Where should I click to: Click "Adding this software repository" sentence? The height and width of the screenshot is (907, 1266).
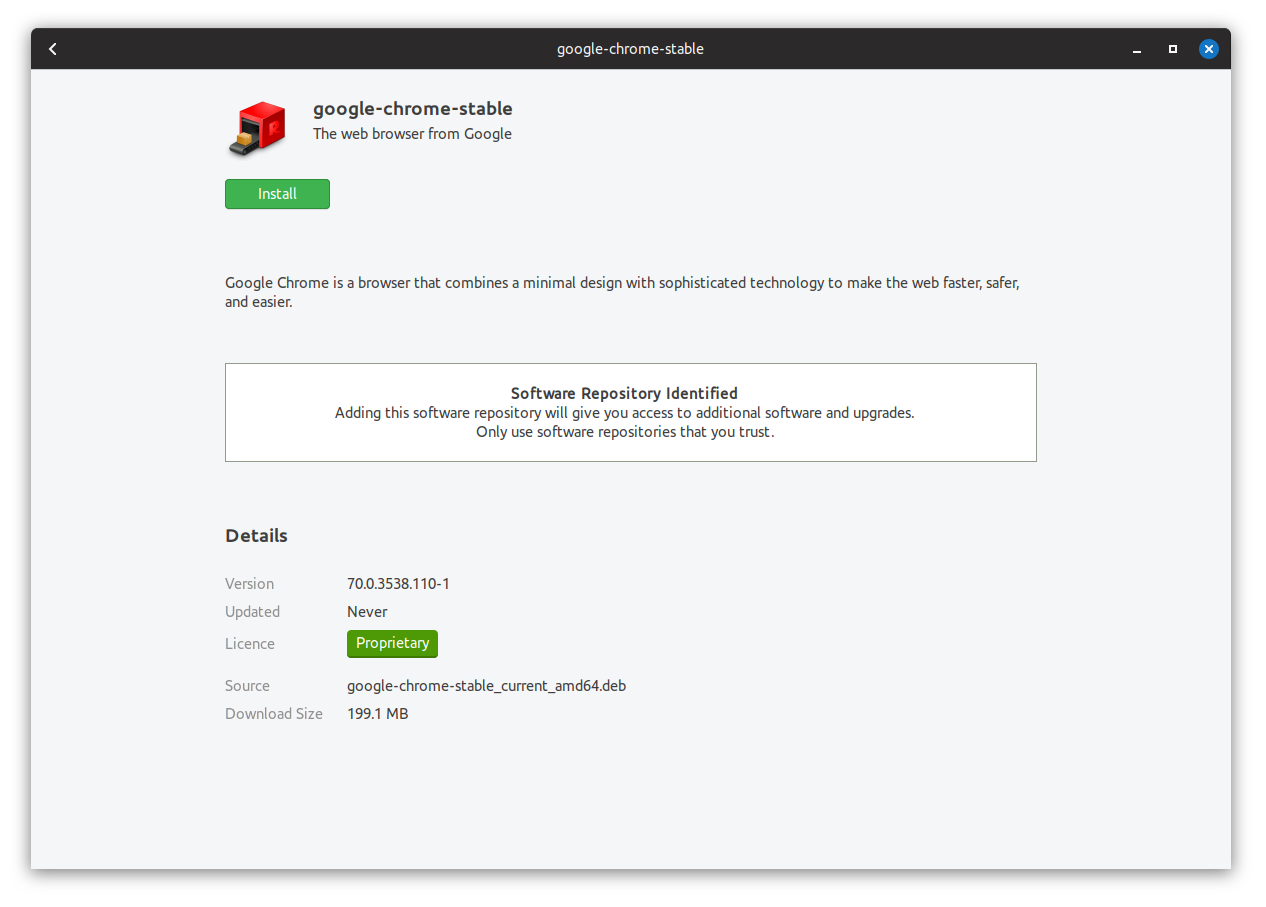click(625, 413)
